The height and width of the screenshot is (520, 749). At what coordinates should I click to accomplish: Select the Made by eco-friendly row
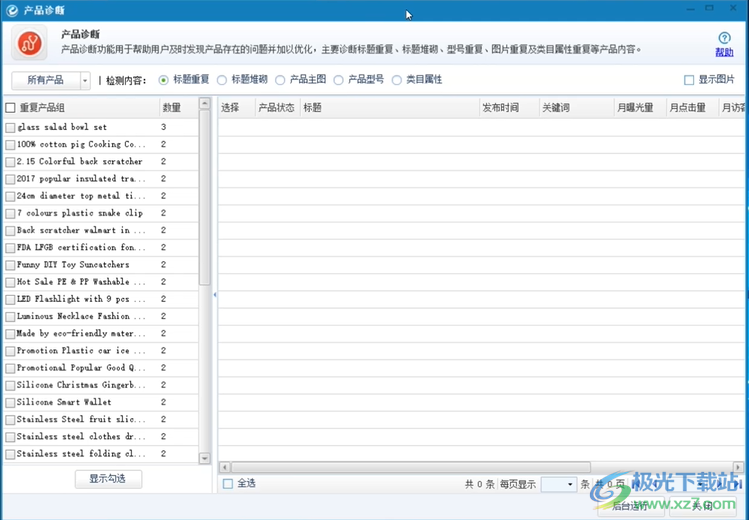tap(100, 334)
